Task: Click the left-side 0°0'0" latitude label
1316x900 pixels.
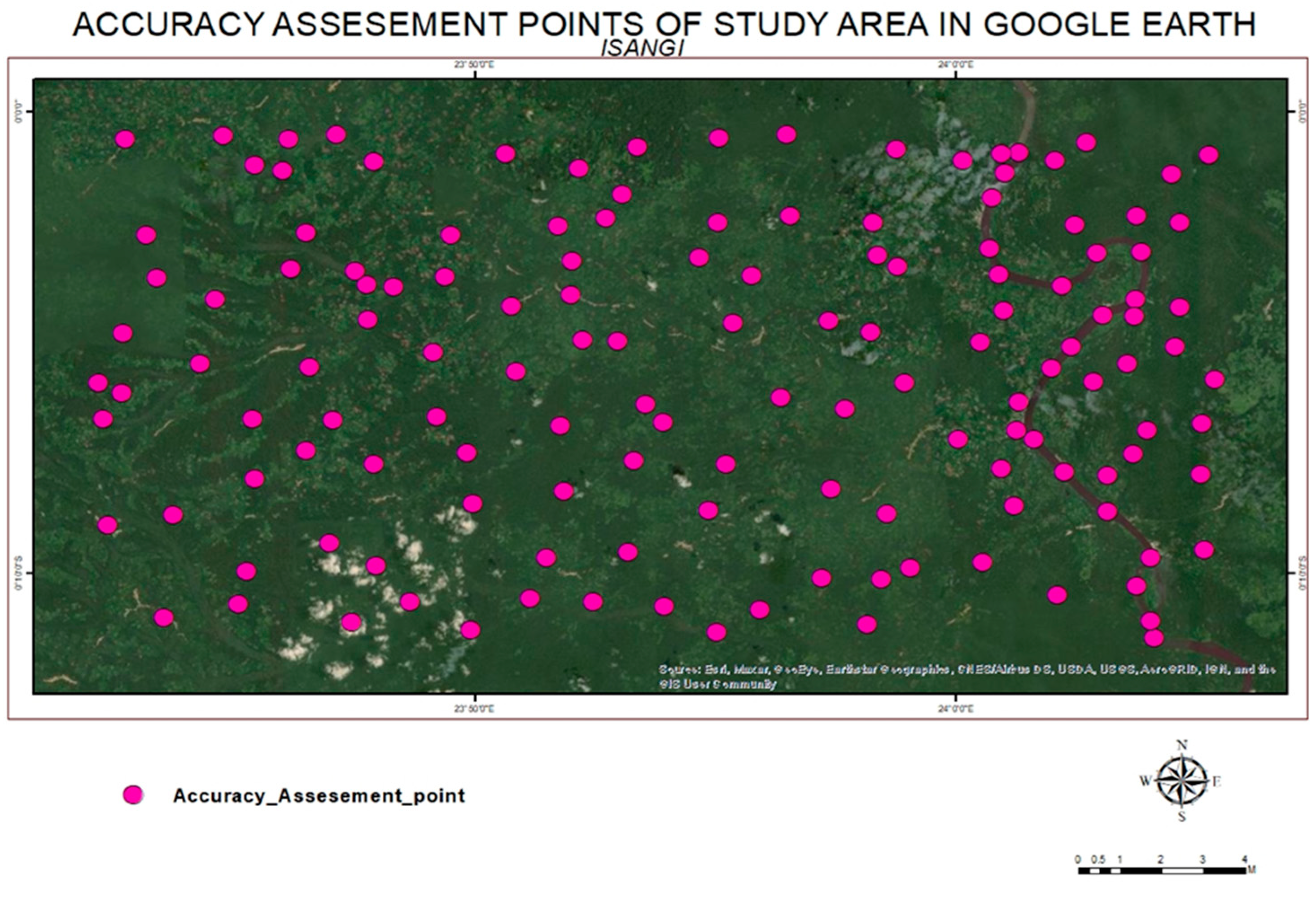Action: (18, 111)
